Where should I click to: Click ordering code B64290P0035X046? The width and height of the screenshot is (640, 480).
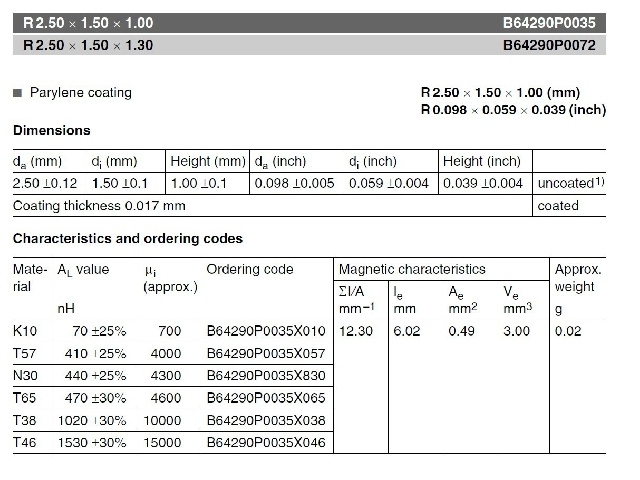coord(266,442)
